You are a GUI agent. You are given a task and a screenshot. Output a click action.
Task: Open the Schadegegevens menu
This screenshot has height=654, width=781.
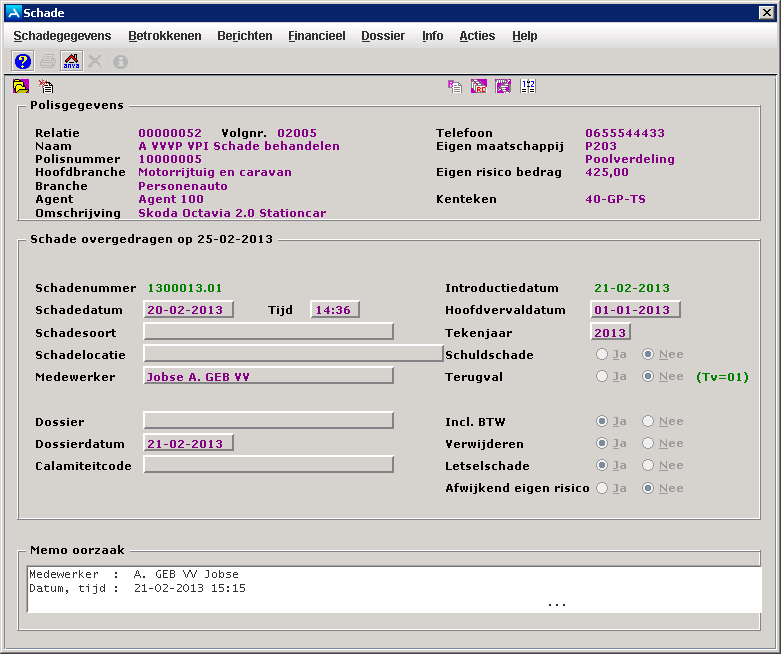(x=64, y=36)
